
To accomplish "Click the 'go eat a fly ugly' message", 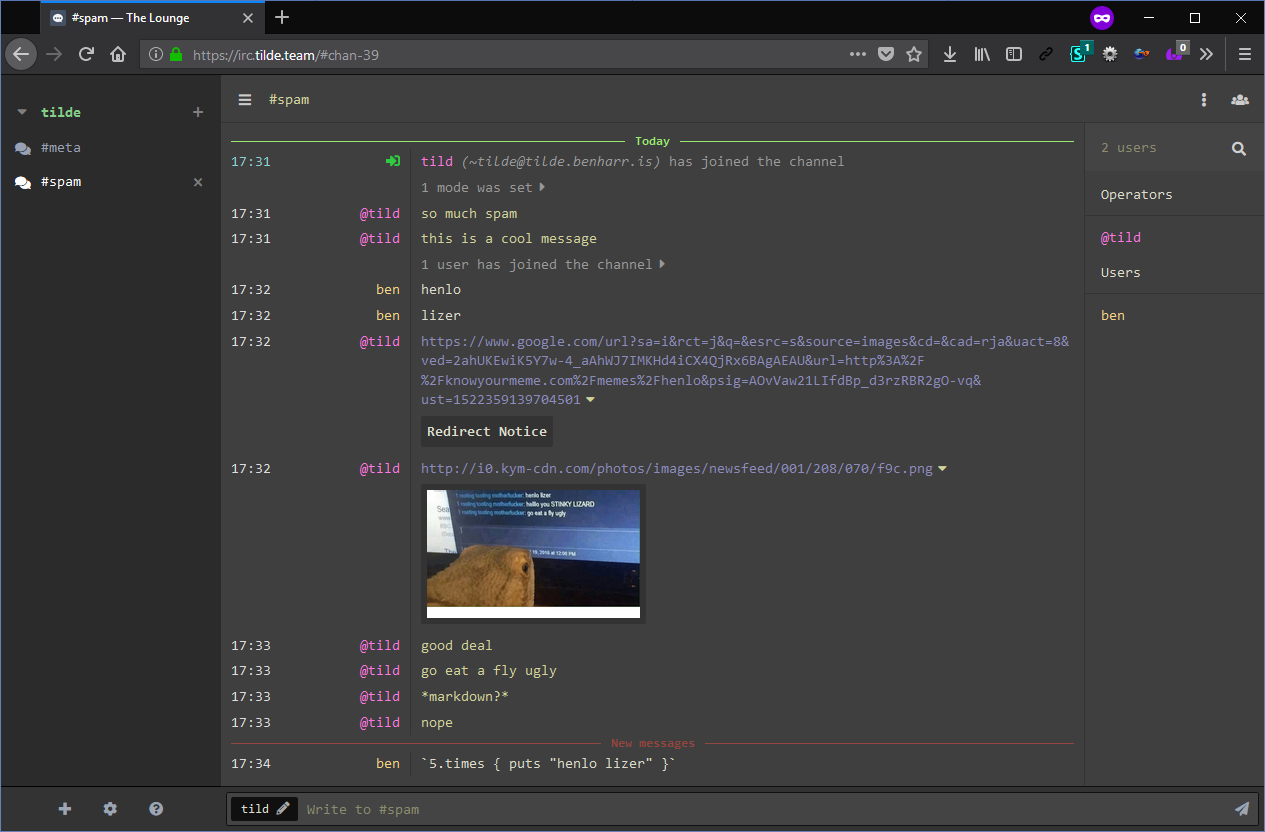I will [x=489, y=670].
